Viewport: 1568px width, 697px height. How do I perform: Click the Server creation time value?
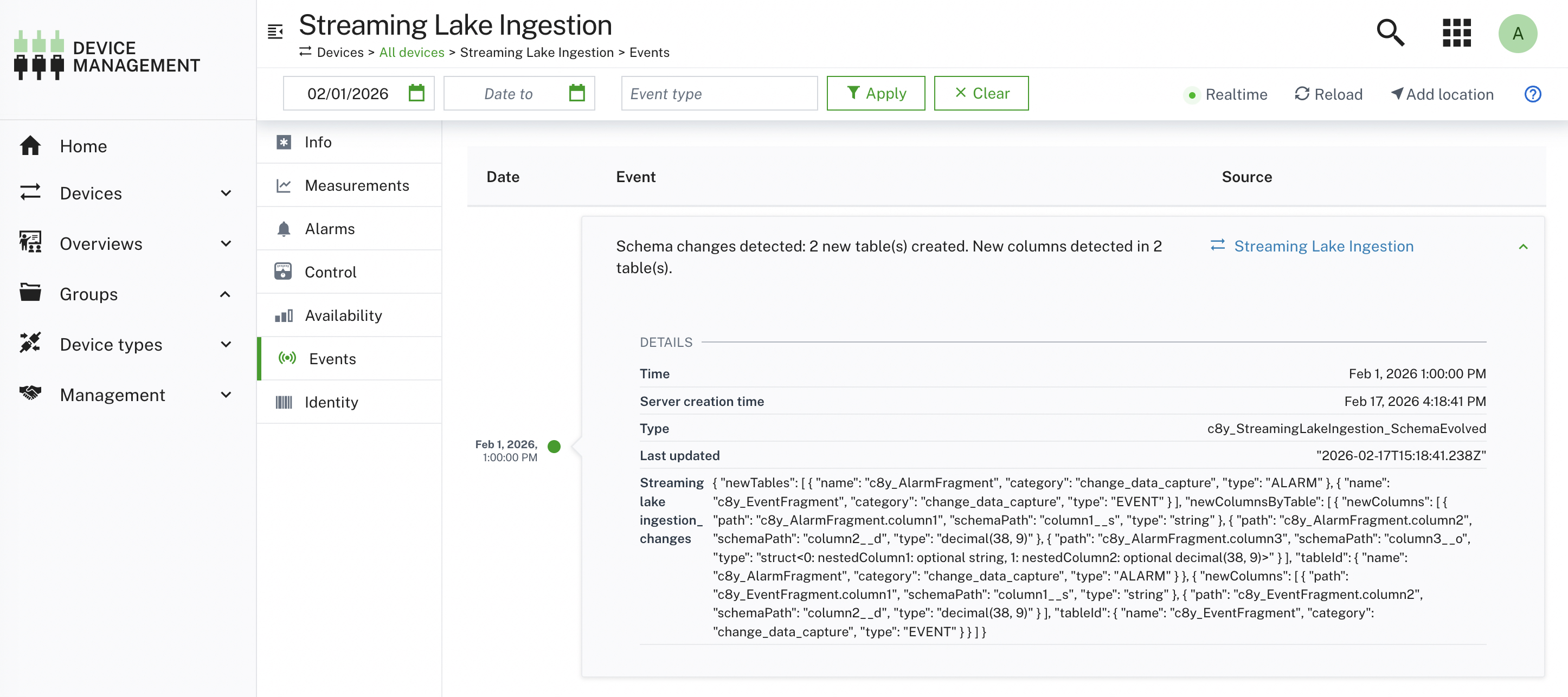[x=1415, y=401]
